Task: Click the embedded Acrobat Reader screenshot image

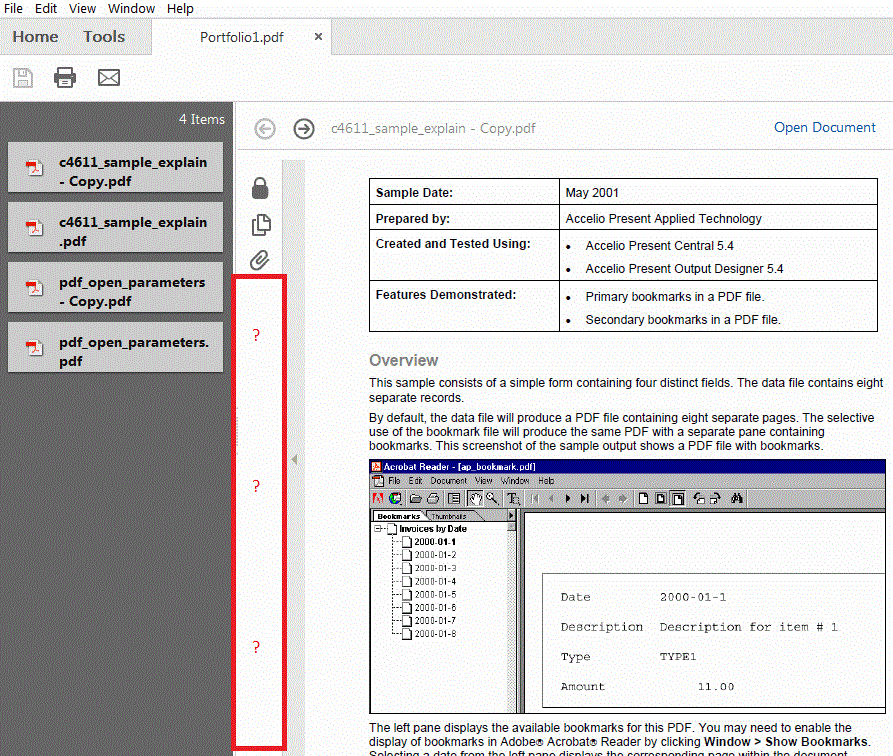Action: [x=627, y=586]
